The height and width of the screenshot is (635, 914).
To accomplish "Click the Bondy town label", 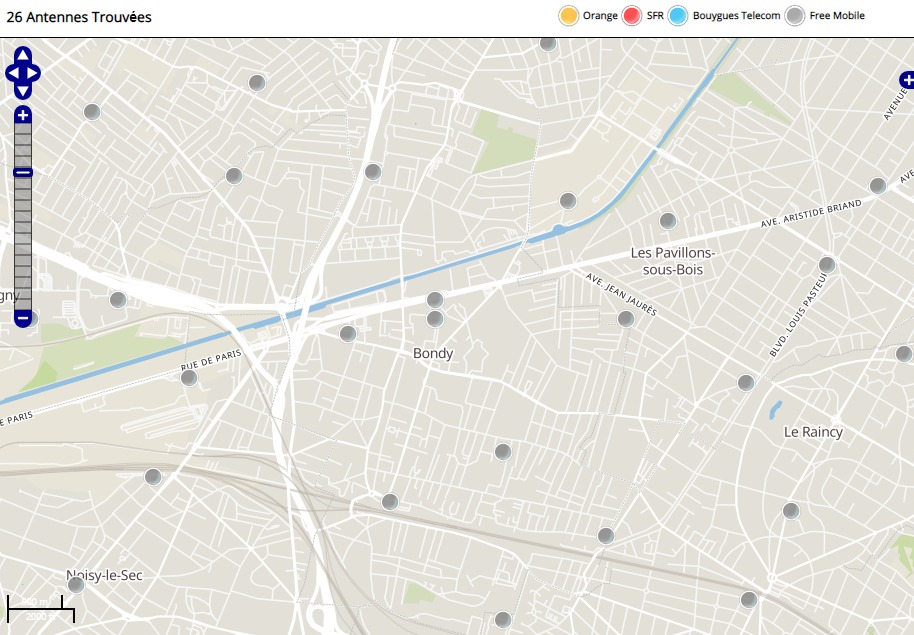I will pyautogui.click(x=433, y=353).
